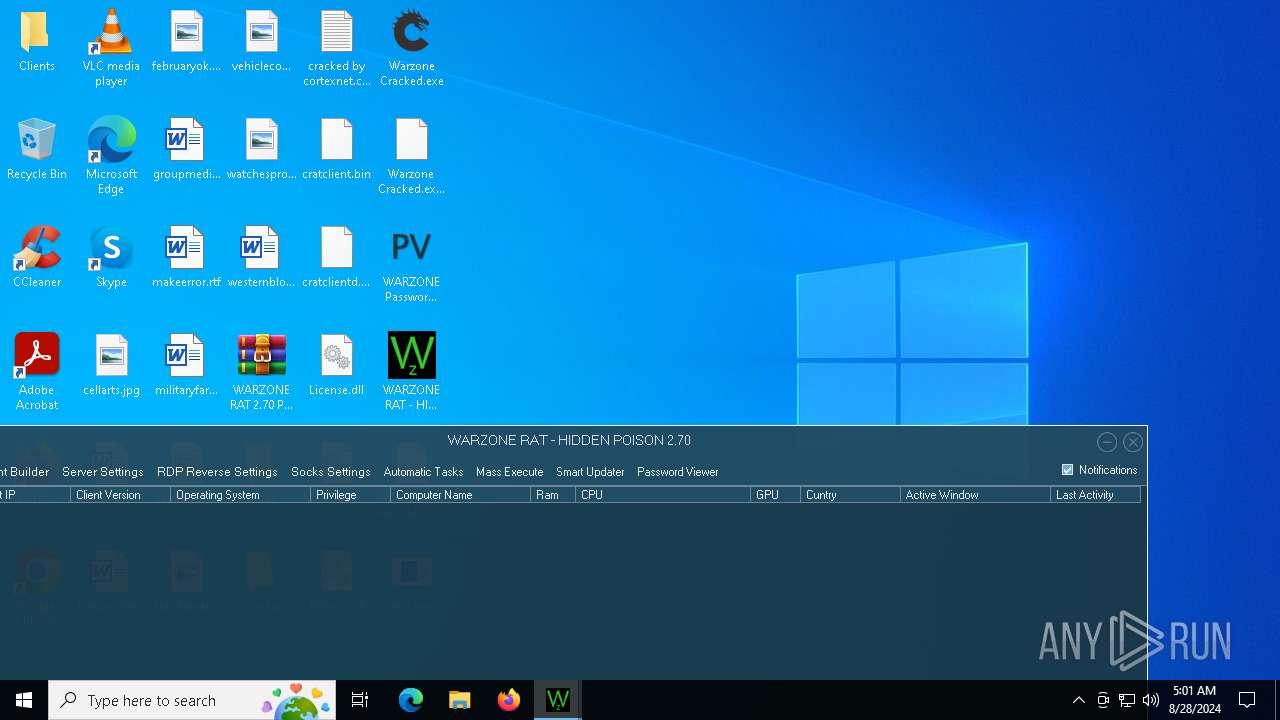
Task: Select the westernblo Word document
Action: [261, 257]
